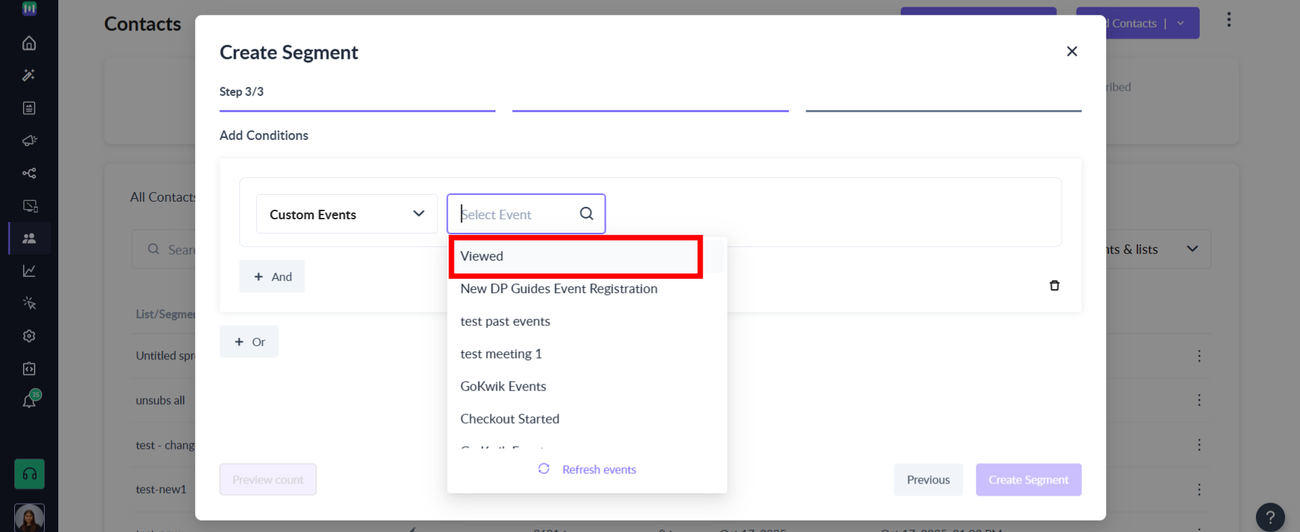1300x532 pixels.
Task: Expand the Contacts button dropdown arrow
Action: [1180, 23]
